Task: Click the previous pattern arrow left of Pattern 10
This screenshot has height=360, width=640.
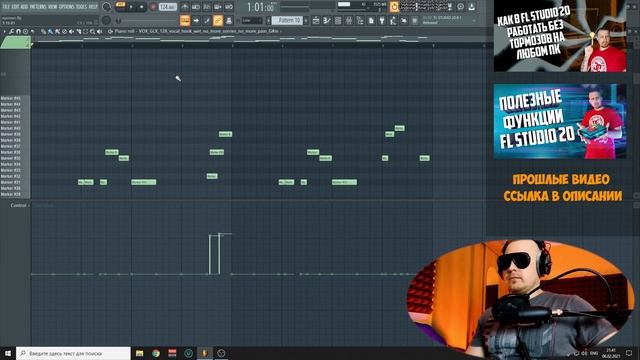Action: click(269, 20)
